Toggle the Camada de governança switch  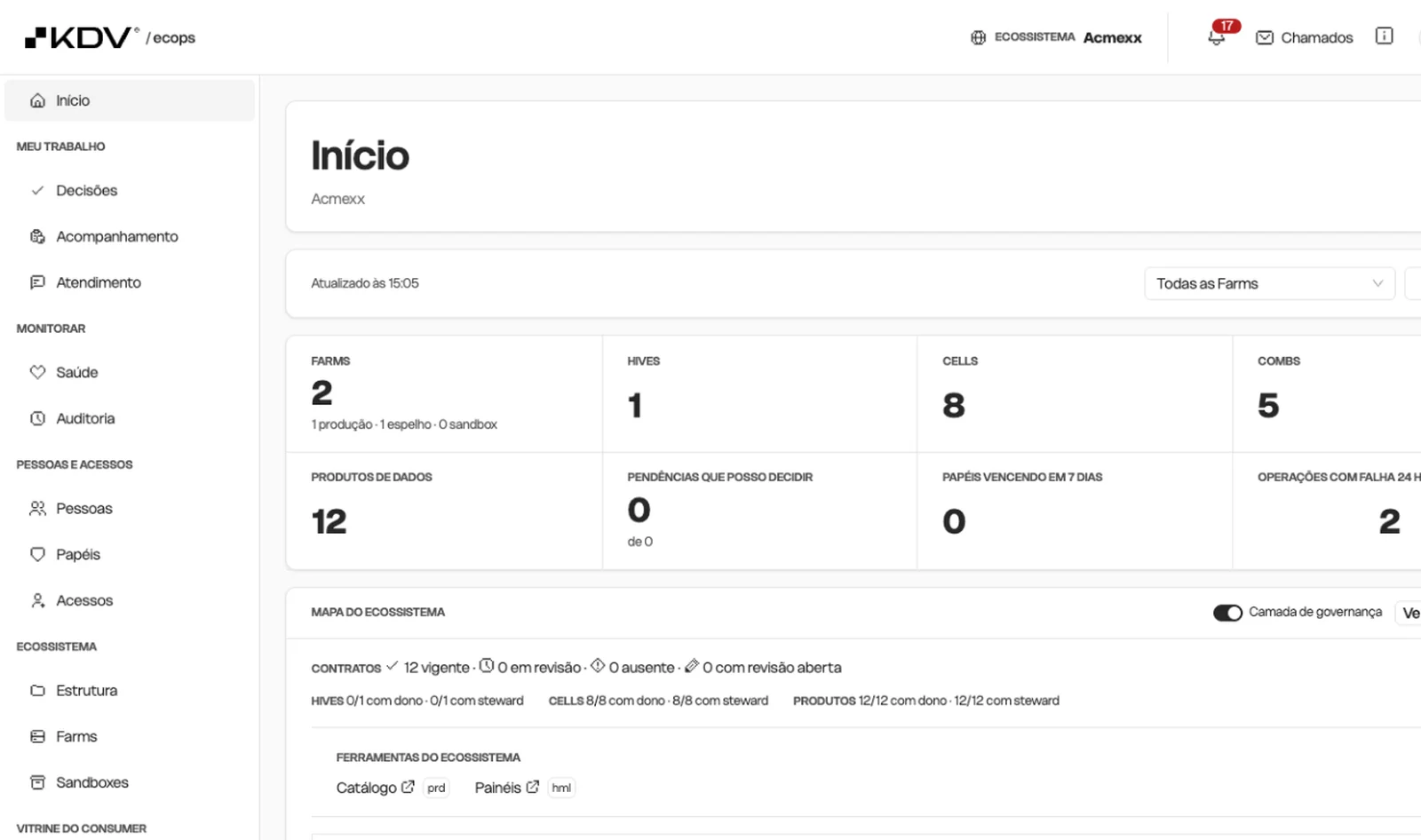pyautogui.click(x=1227, y=613)
